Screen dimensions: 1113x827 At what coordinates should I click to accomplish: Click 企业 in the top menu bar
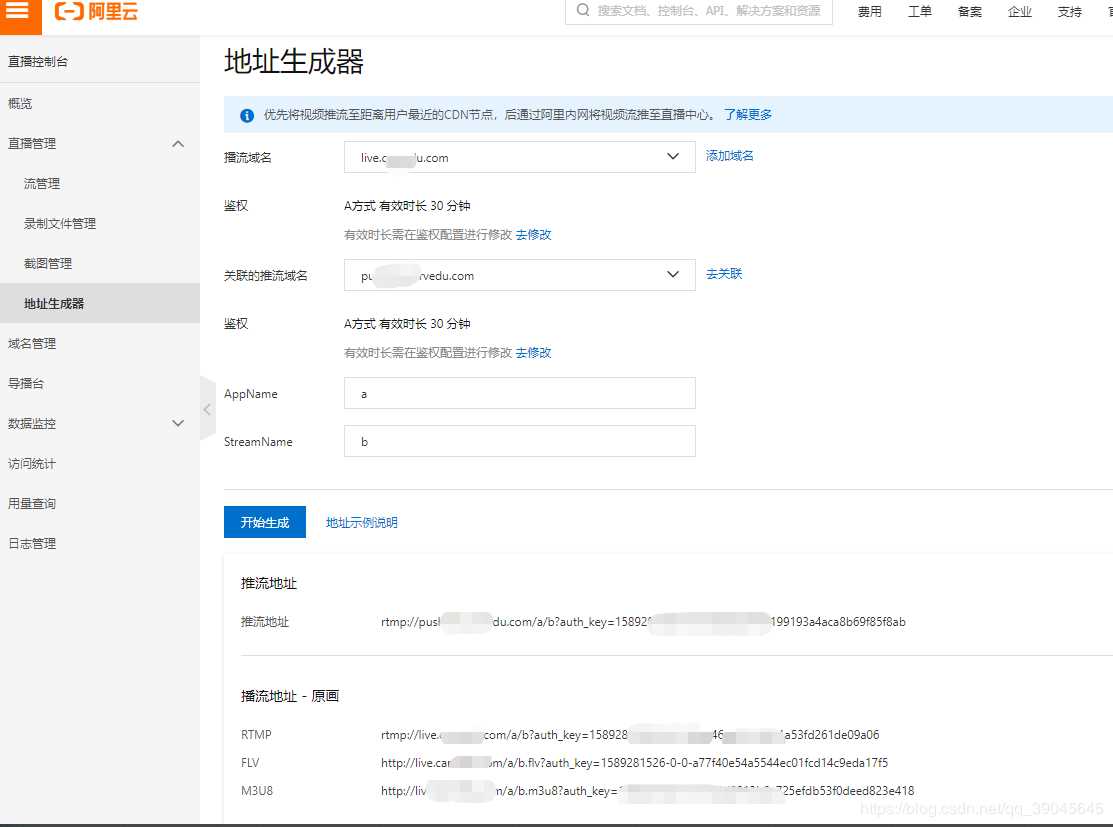pyautogui.click(x=1019, y=12)
